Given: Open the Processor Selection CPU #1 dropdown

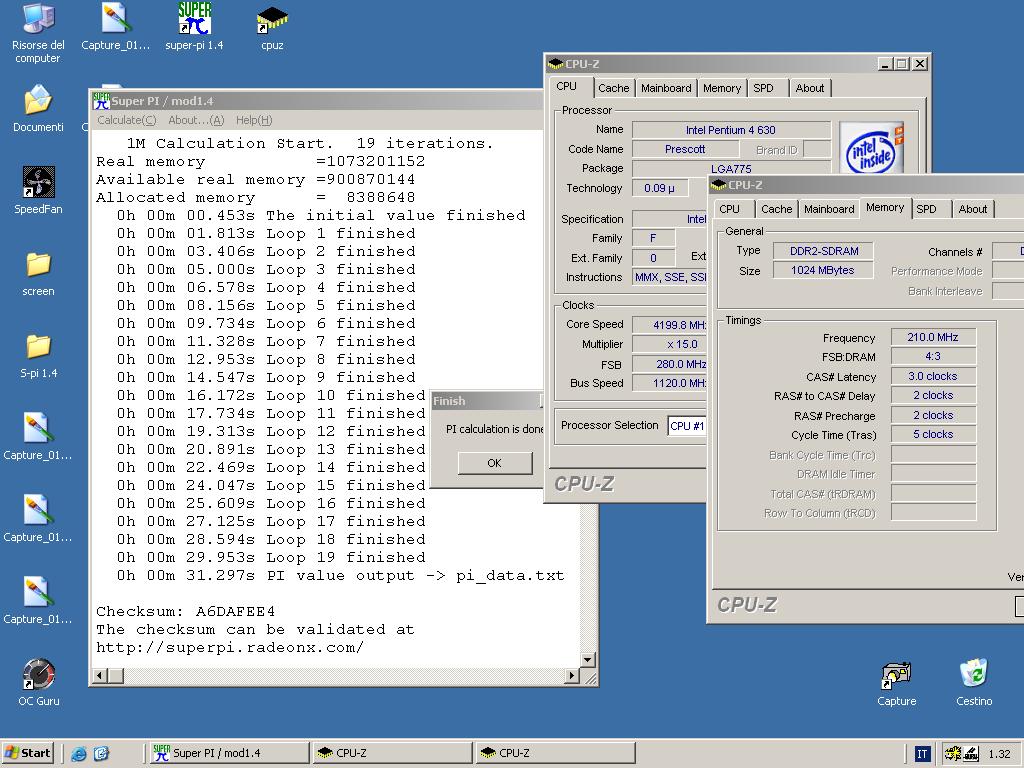Looking at the screenshot, I should (x=686, y=426).
